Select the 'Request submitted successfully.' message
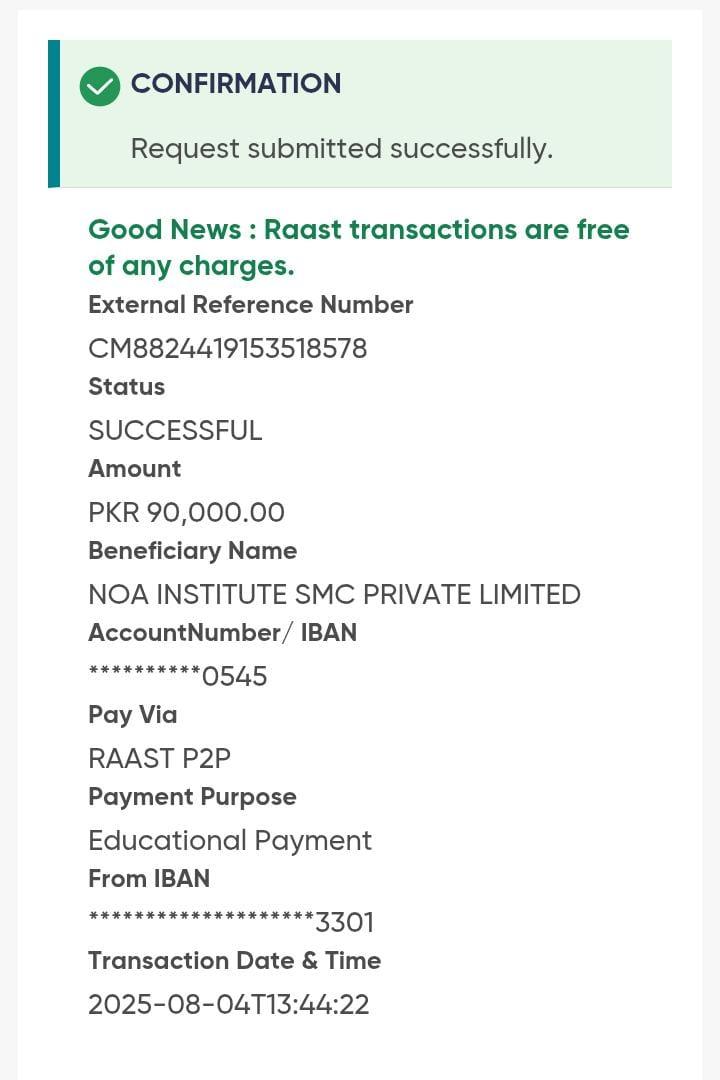The height and width of the screenshot is (1080, 720). 341,149
